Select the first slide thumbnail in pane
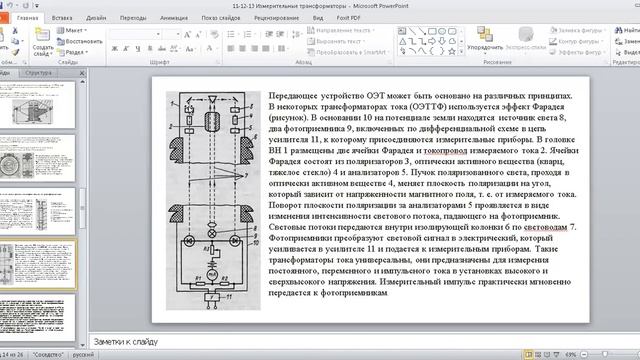This screenshot has height=360, width=640. (38, 104)
